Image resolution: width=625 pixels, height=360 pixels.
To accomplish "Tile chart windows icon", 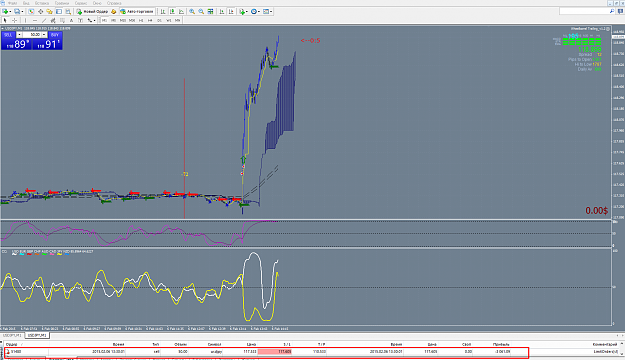I will 210,12.
